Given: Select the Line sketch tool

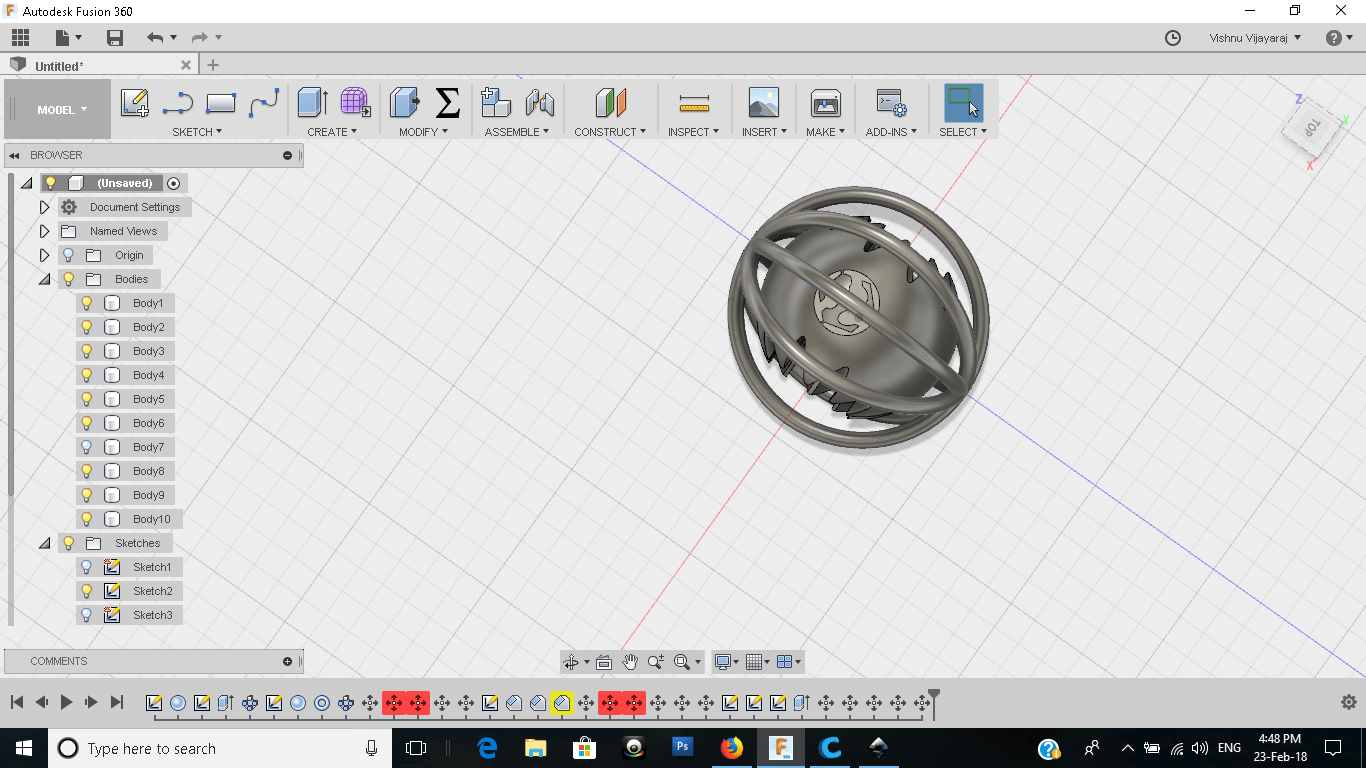Looking at the screenshot, I should click(178, 103).
